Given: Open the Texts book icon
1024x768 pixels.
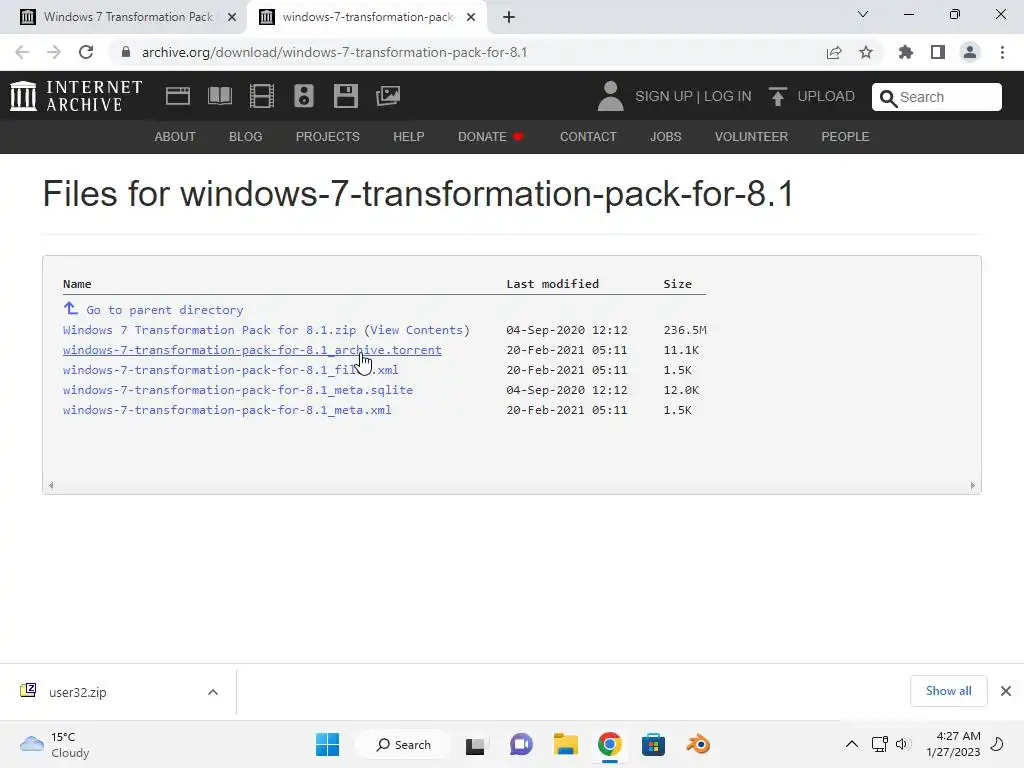Looking at the screenshot, I should point(219,96).
